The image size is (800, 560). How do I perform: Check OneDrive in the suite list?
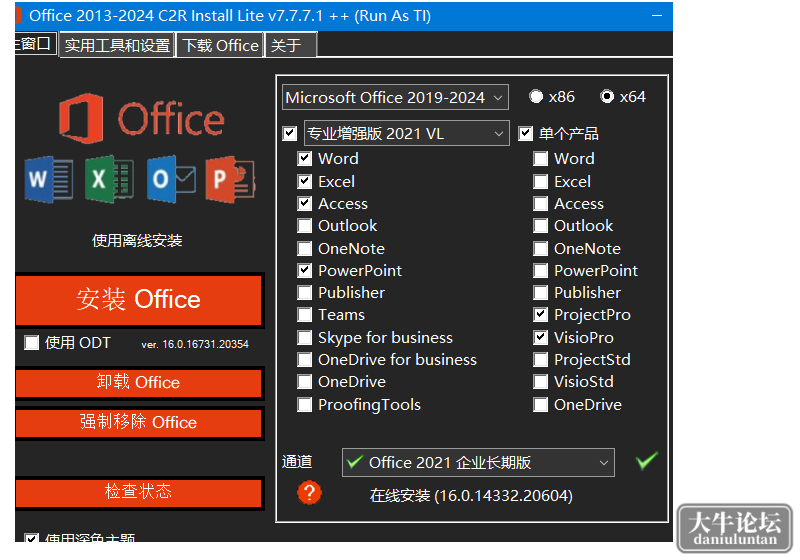305,382
